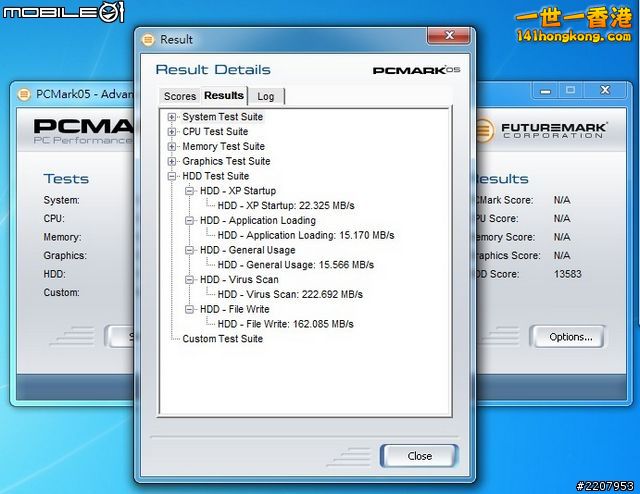
Task: Close the Result dialog with the red X
Action: point(449,37)
